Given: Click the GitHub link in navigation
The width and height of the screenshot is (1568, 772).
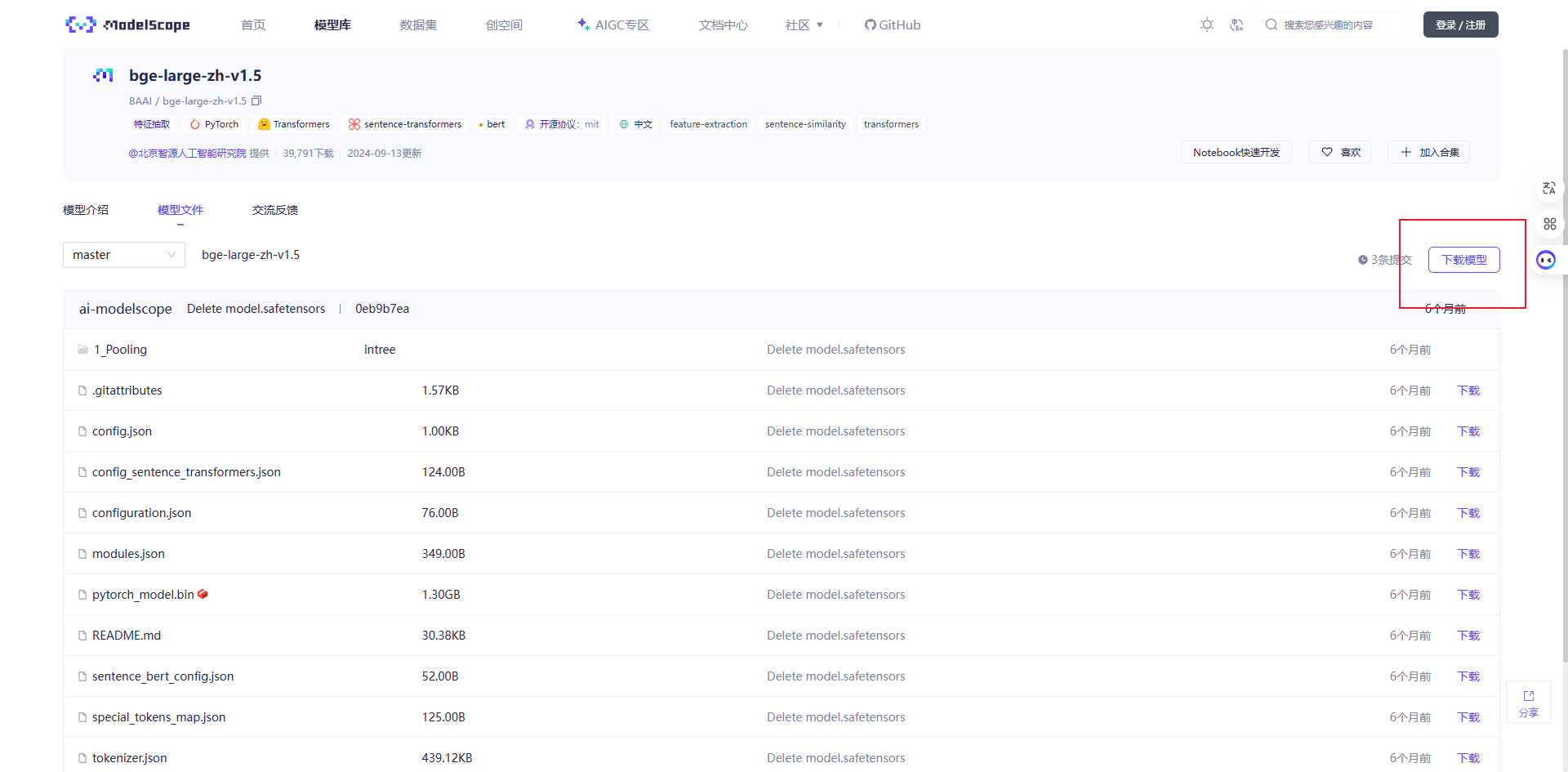Looking at the screenshot, I should 893,25.
